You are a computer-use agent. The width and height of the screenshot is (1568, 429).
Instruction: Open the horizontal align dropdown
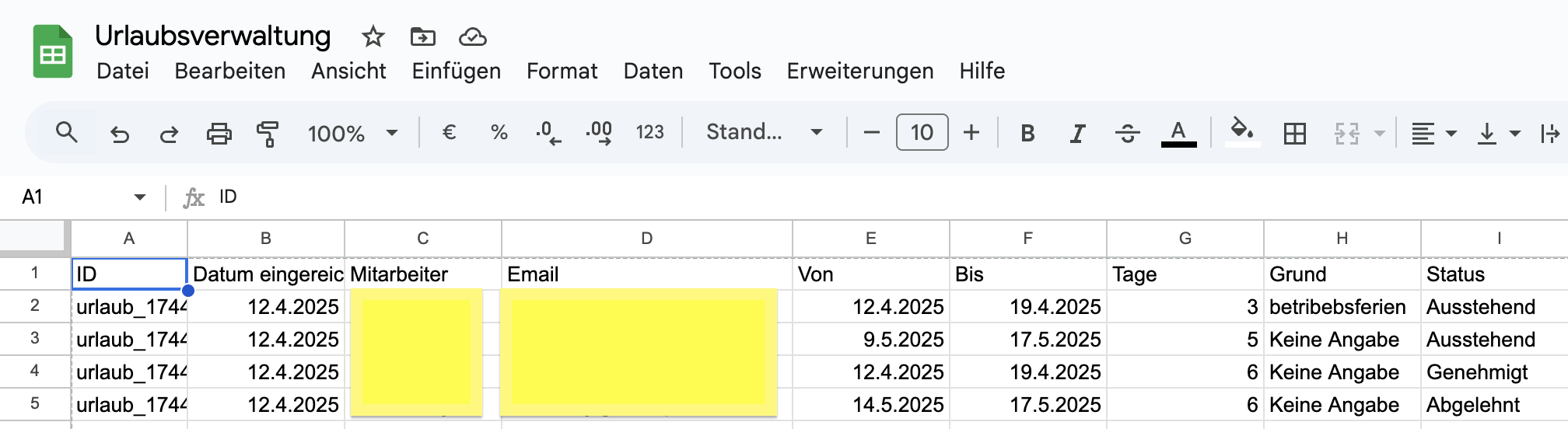tap(1433, 134)
